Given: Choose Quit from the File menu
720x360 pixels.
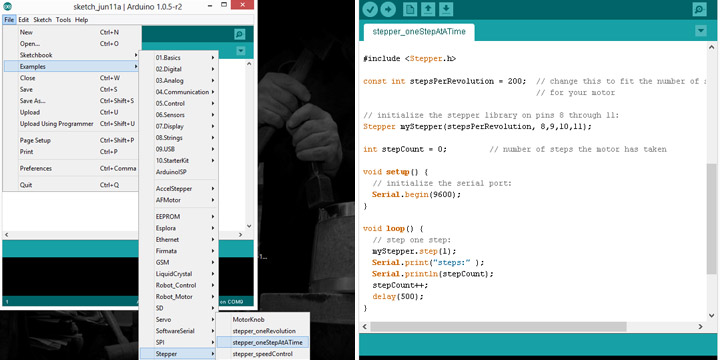Looking at the screenshot, I should (71, 185).
